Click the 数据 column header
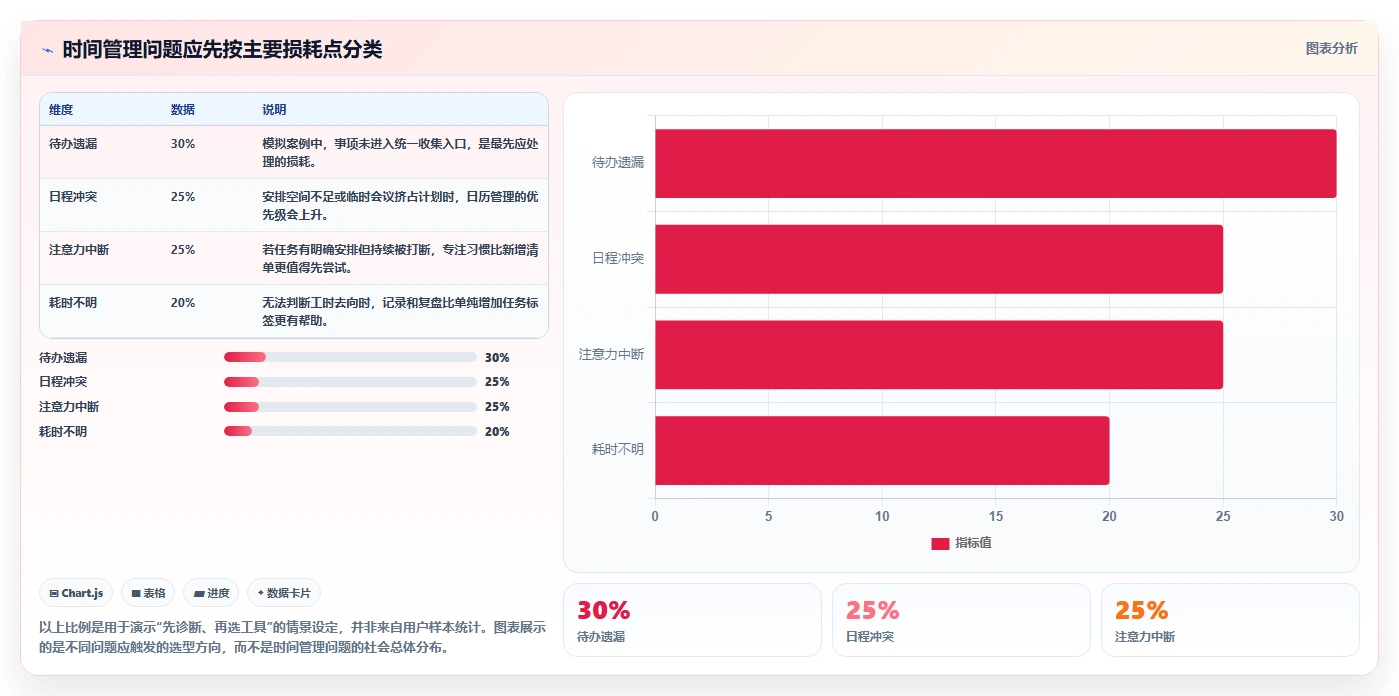Screen dimensions: 1399x696 (x=183, y=110)
